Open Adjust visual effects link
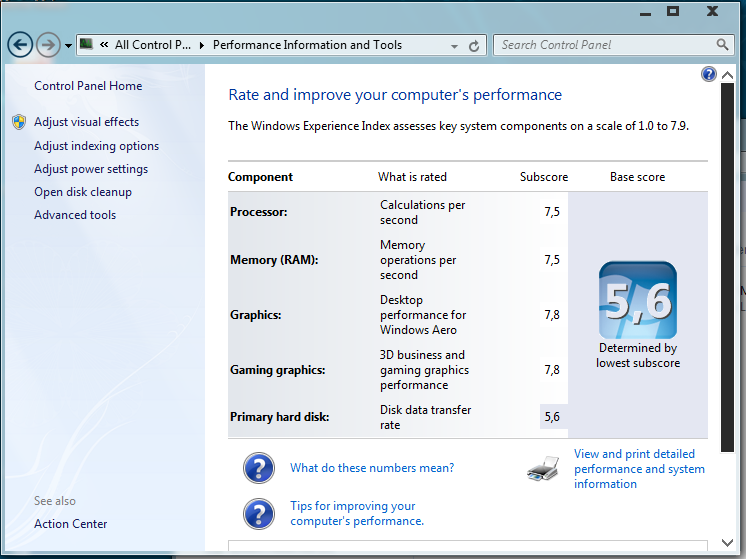Viewport: 746px width, 559px height. [x=87, y=122]
